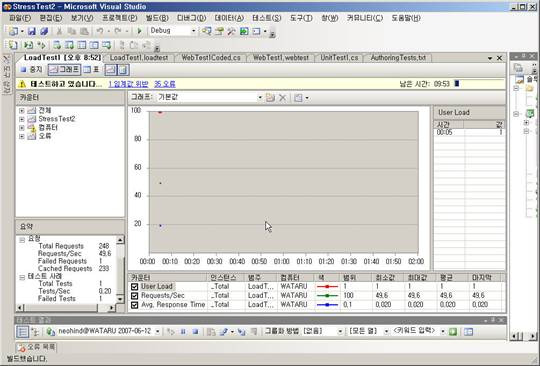Click the Start Debugging green play icon
Viewport: 540px width, 366px height.
[139, 31]
